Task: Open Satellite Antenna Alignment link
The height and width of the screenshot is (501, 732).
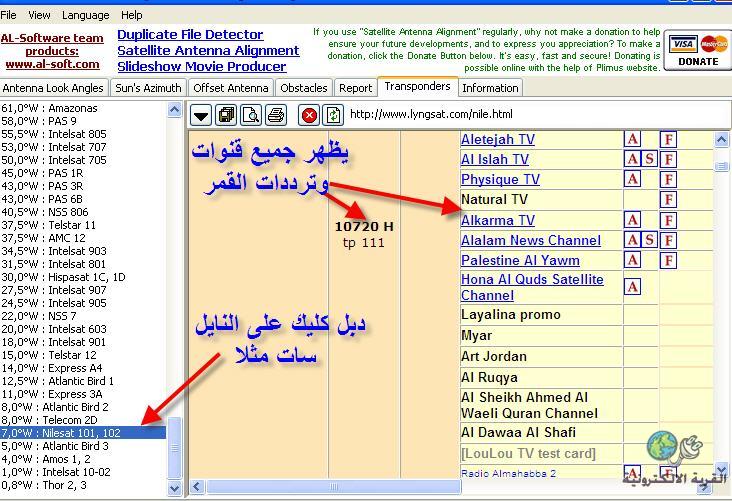Action: [x=208, y=50]
